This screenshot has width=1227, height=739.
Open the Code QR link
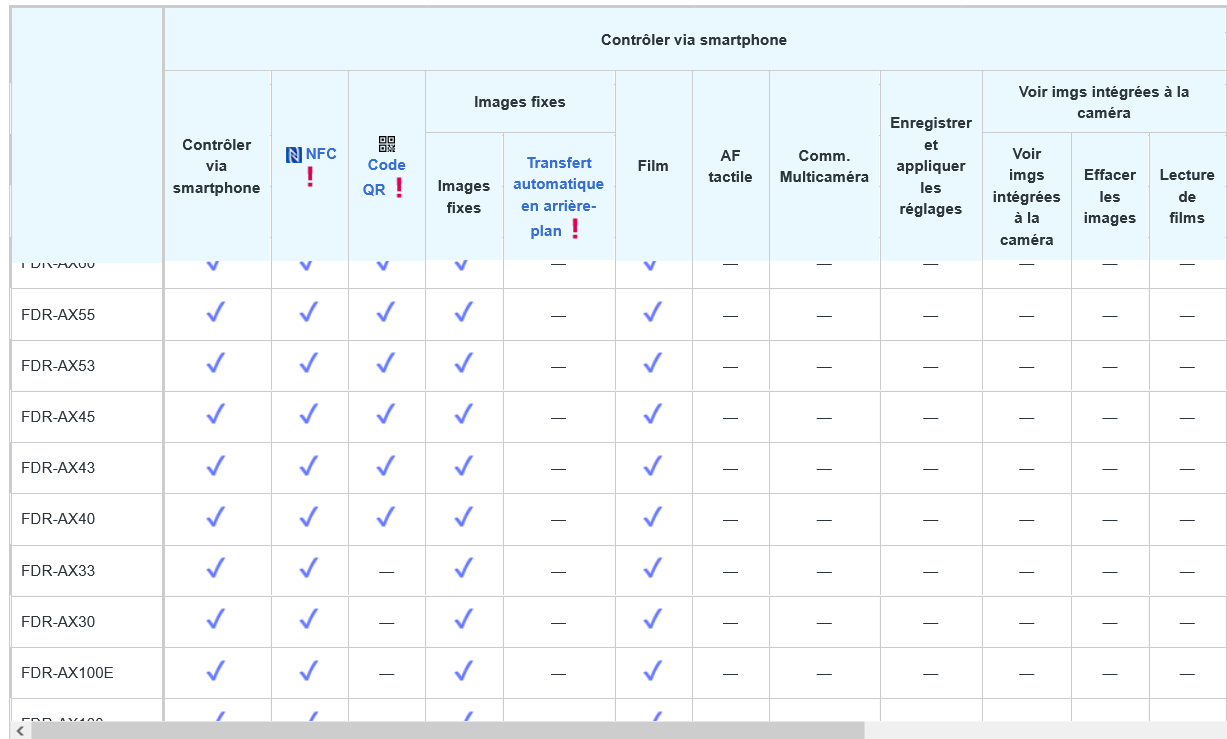[384, 166]
